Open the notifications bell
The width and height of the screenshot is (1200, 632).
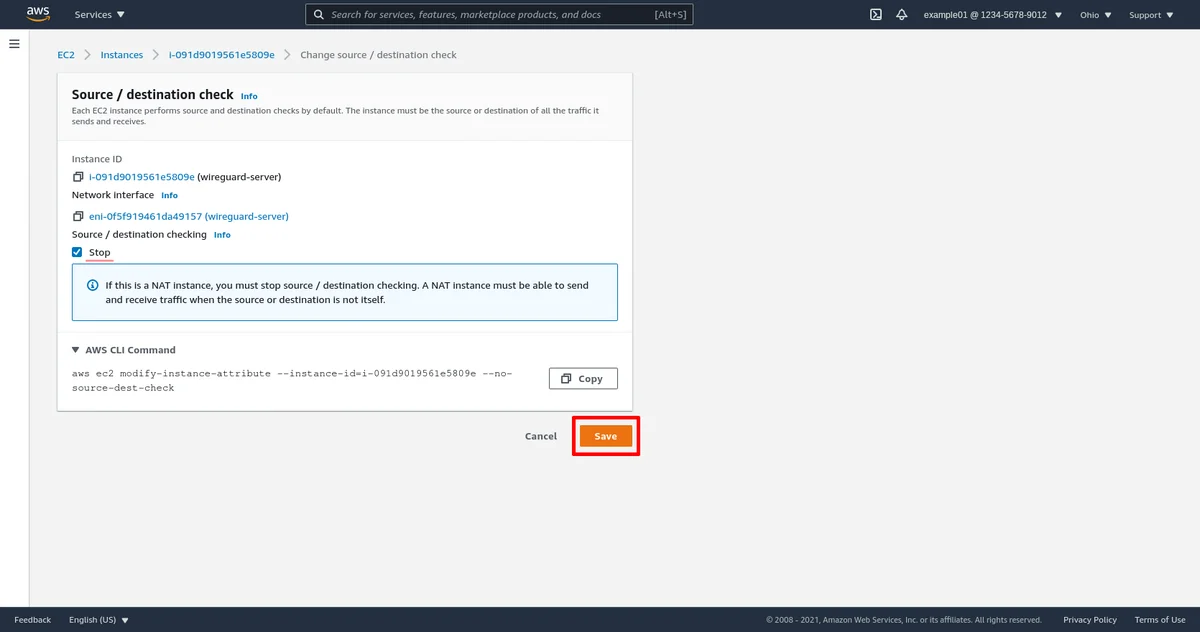pyautogui.click(x=902, y=15)
